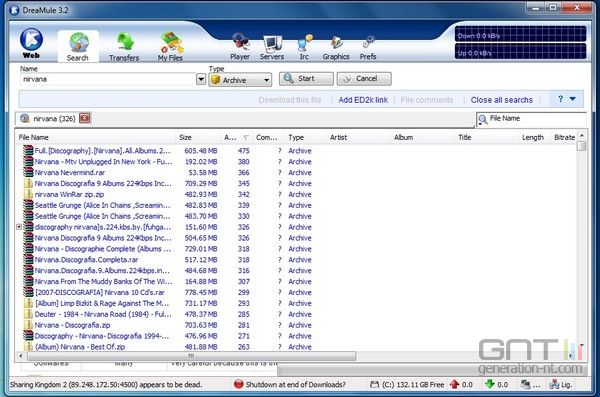
Task: Open the Web browser tab
Action: [31, 44]
